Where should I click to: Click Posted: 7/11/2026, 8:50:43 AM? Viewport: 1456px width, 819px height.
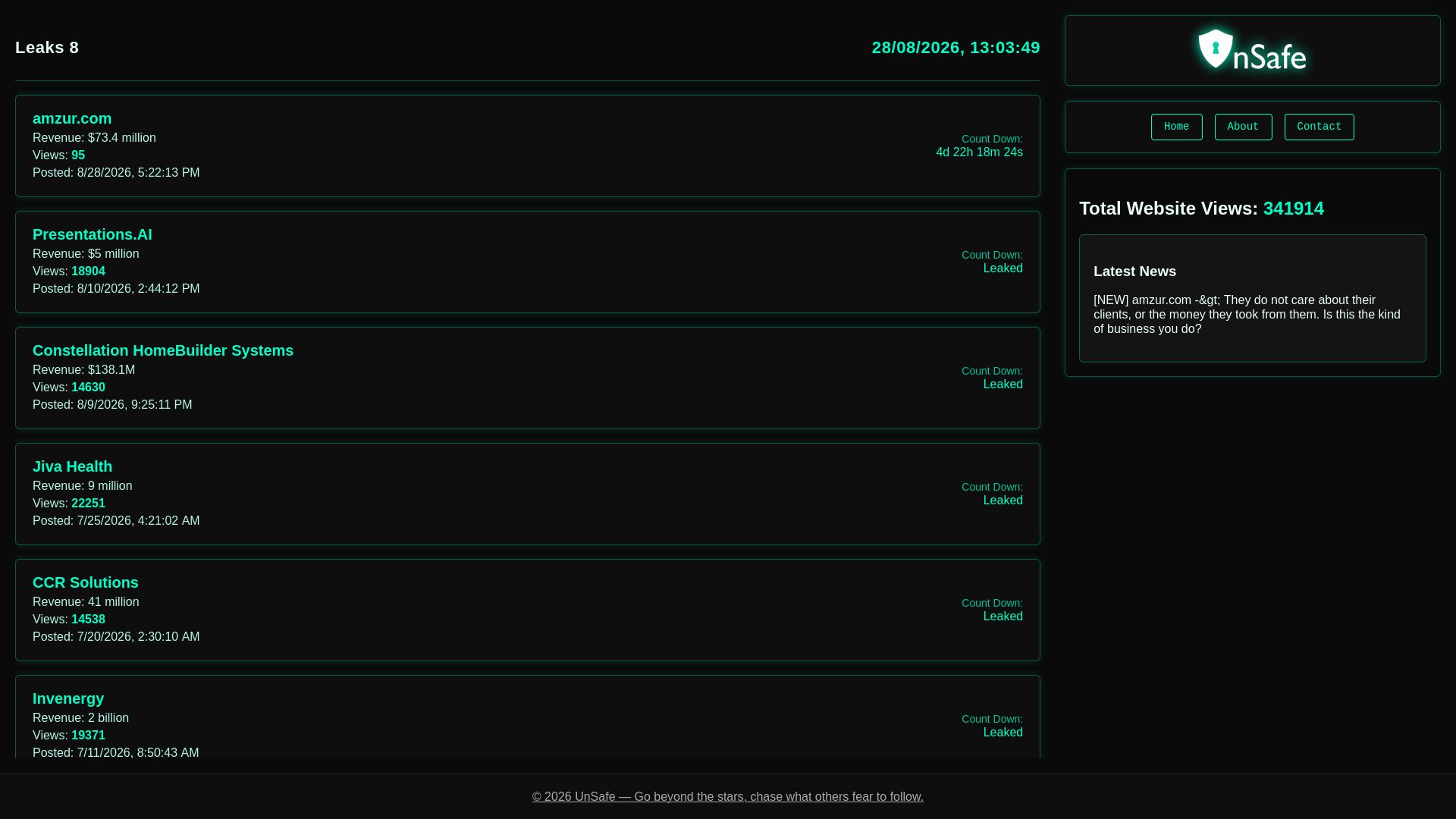tap(115, 753)
